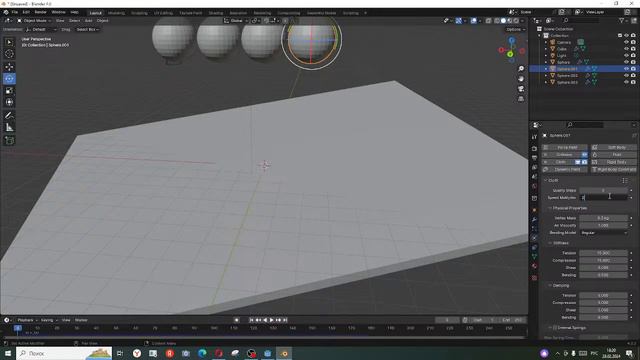Expand Sphere.002 in outliner
This screenshot has width=640, height=360.
tap(546, 76)
